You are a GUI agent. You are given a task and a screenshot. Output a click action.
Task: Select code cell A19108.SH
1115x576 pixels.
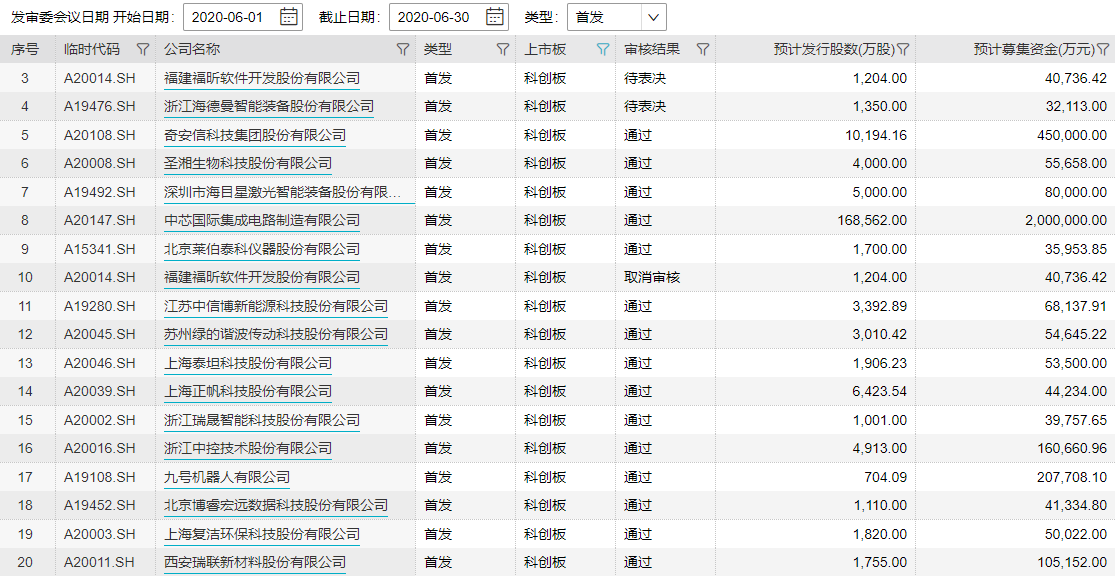[100, 477]
